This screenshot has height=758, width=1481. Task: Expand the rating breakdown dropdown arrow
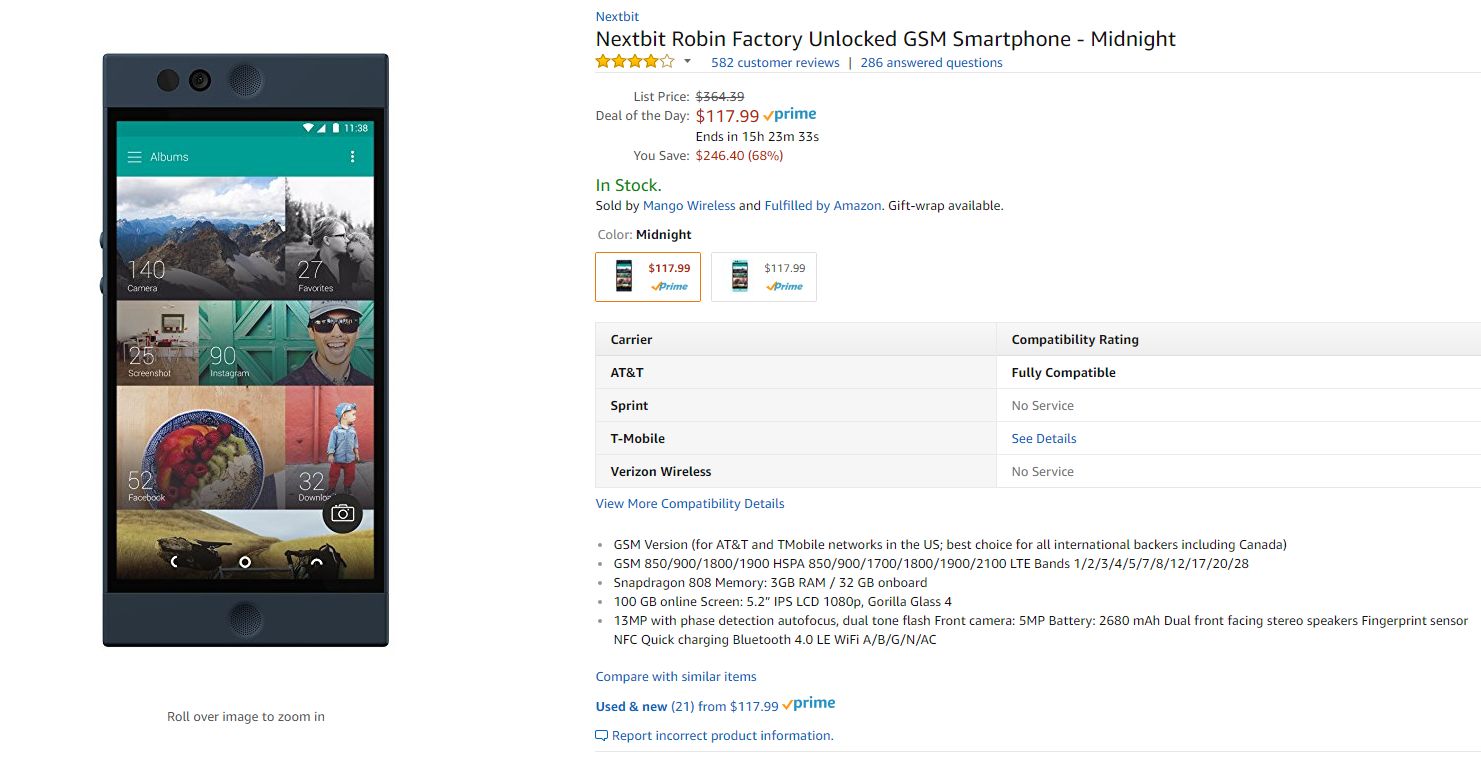[687, 62]
